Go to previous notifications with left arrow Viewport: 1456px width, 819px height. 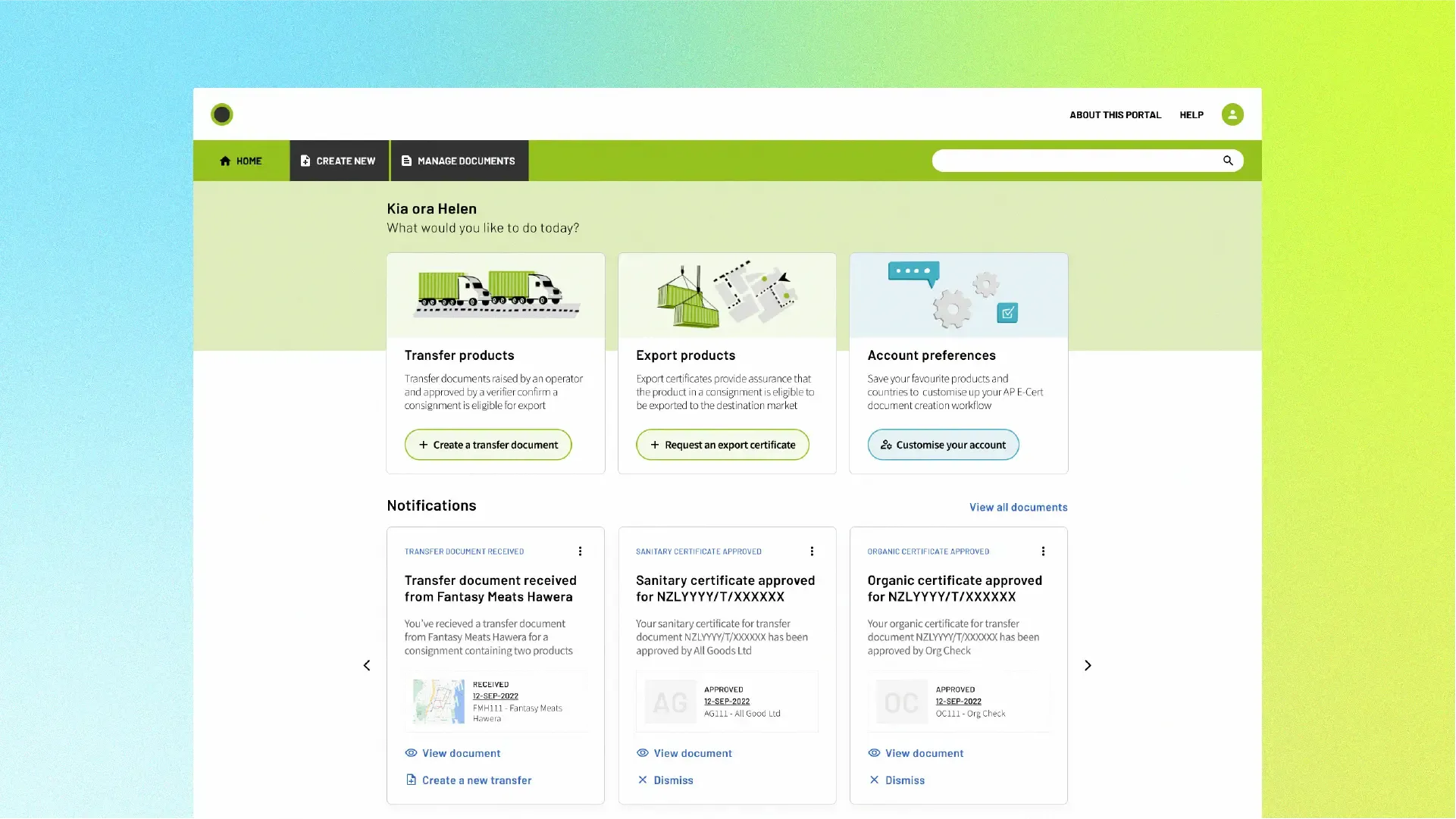(367, 665)
